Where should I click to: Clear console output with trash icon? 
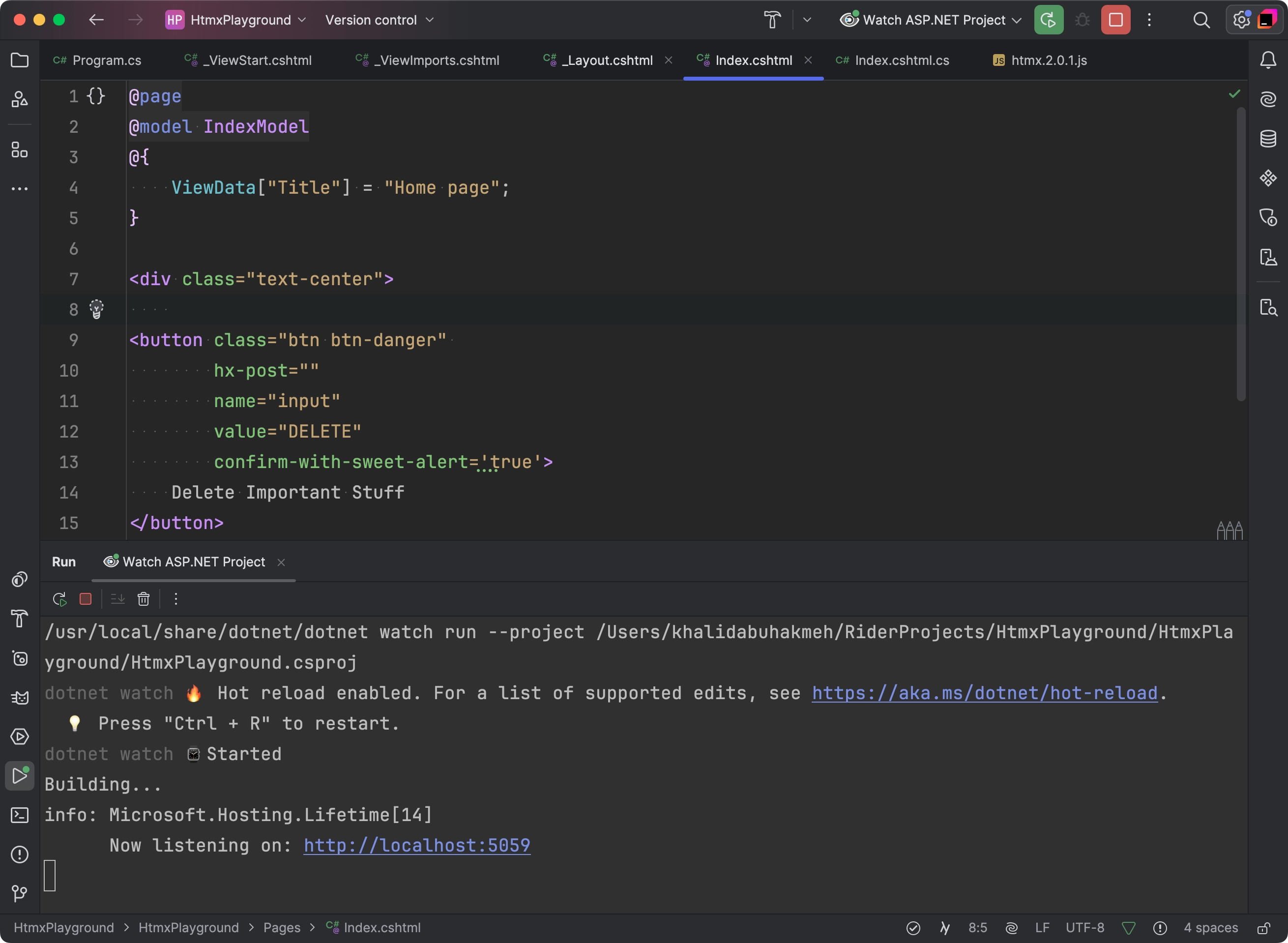143,599
